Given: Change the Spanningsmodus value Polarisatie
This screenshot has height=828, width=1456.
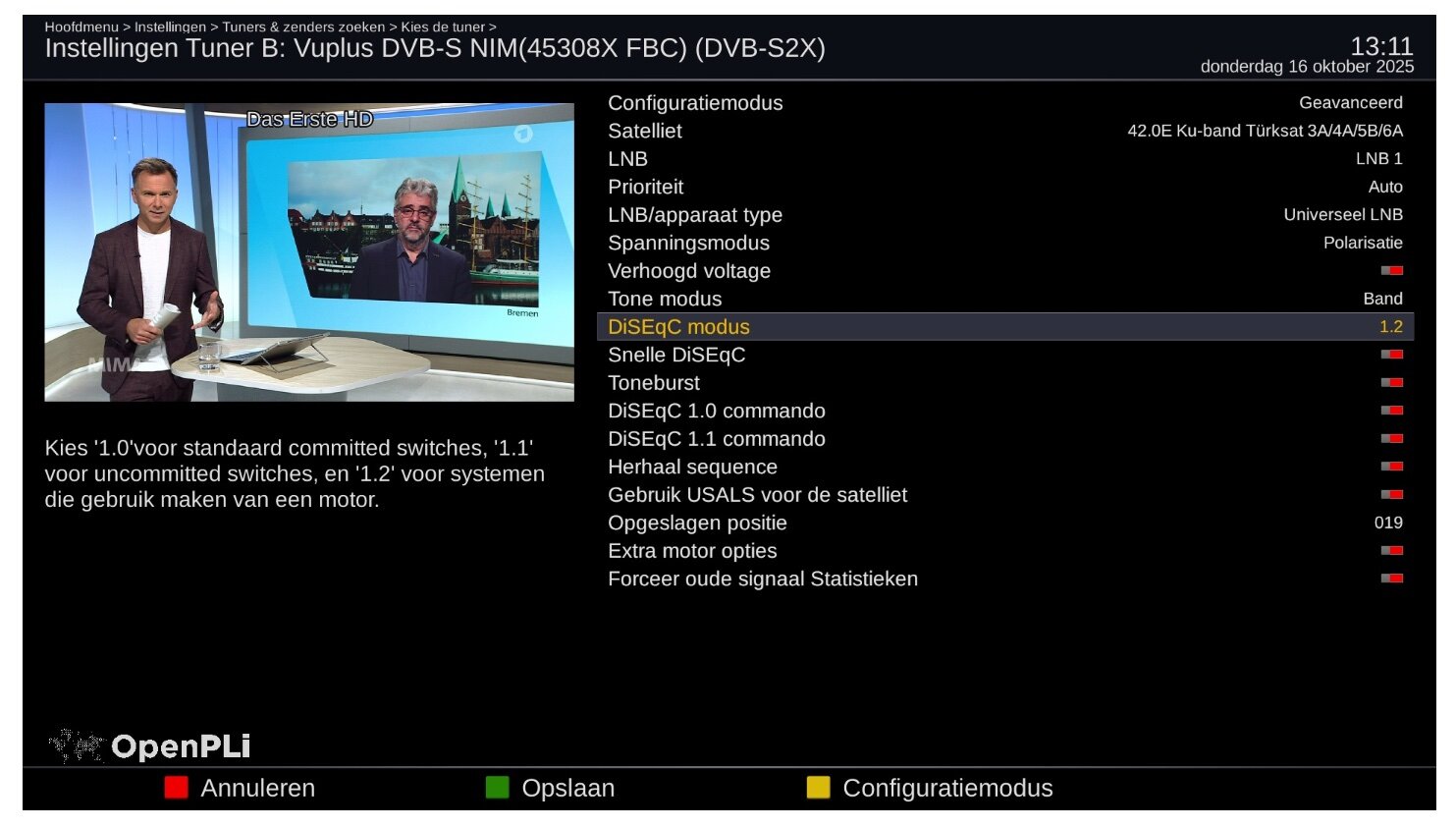Looking at the screenshot, I should click(1363, 243).
